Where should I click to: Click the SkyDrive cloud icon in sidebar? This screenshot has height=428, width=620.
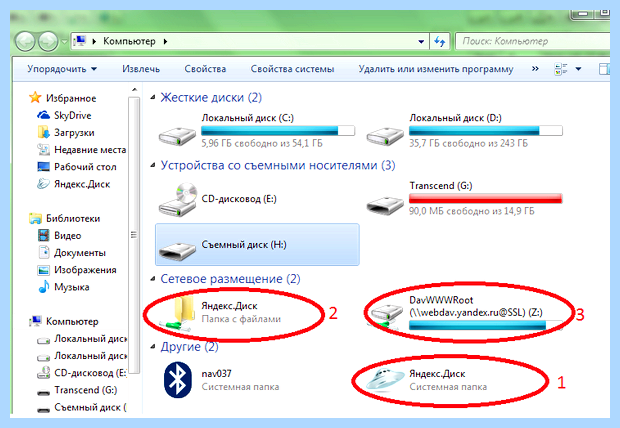coord(43,115)
